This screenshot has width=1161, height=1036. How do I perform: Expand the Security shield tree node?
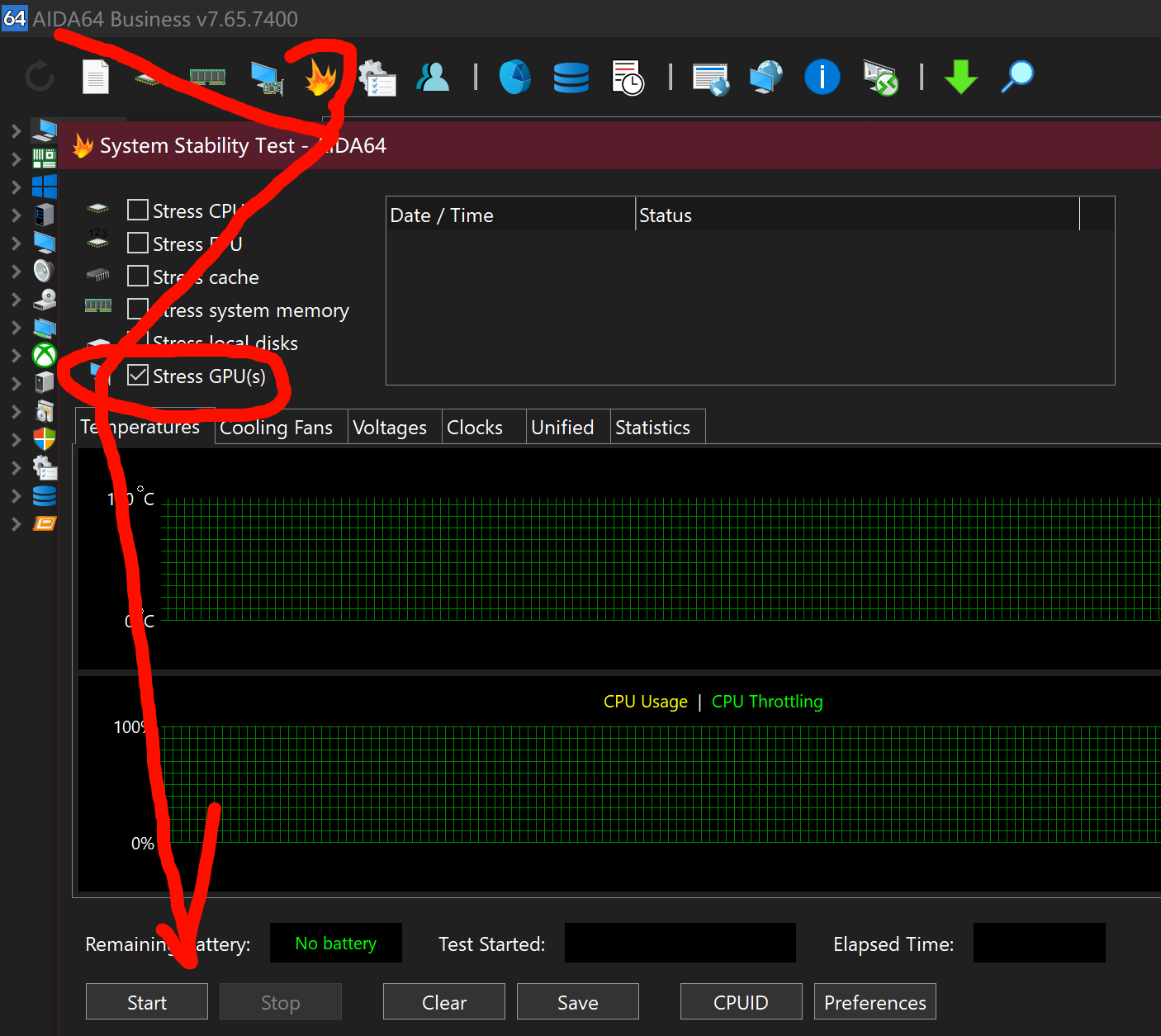pos(16,439)
